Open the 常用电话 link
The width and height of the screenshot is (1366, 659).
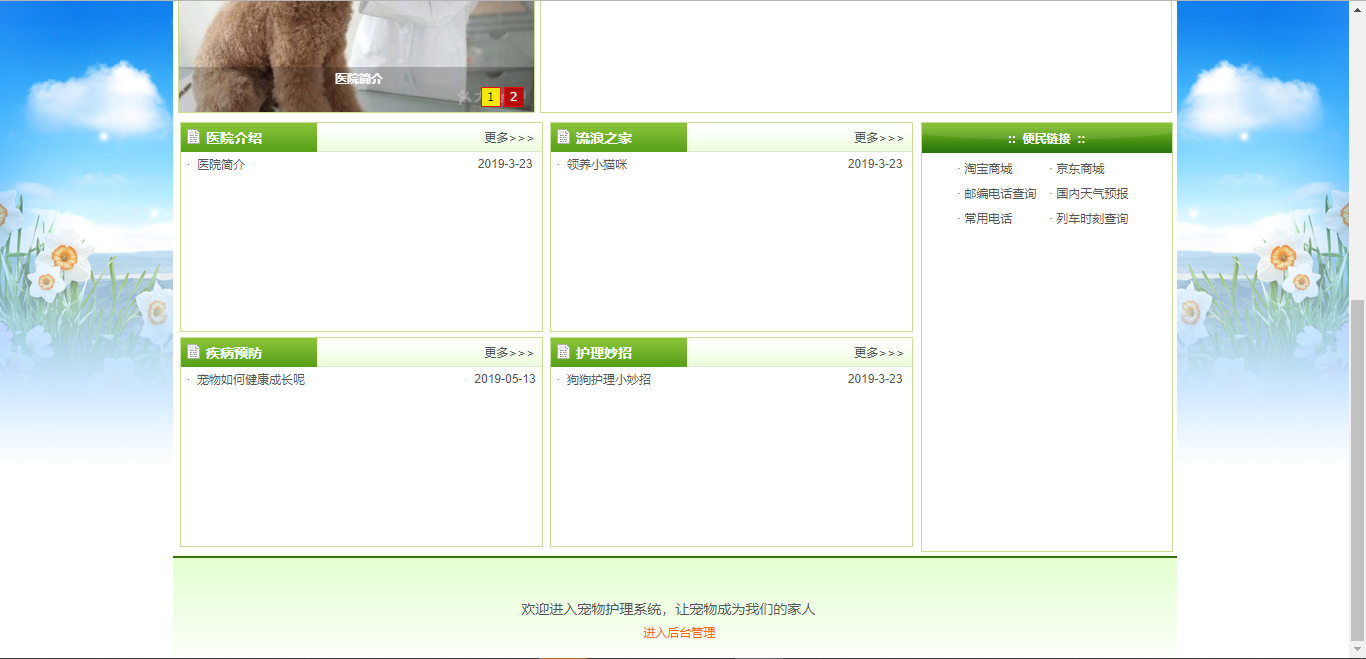pos(988,219)
